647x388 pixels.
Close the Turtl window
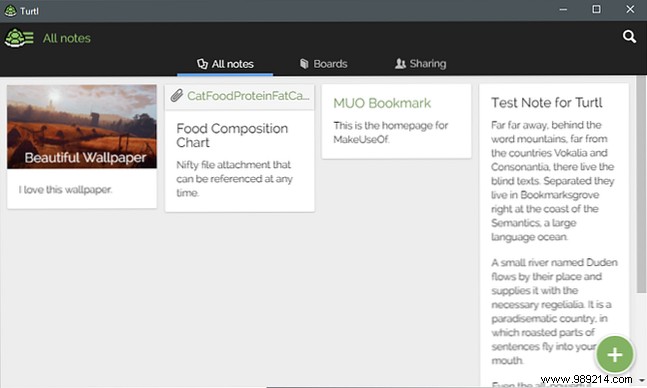(x=630, y=9)
